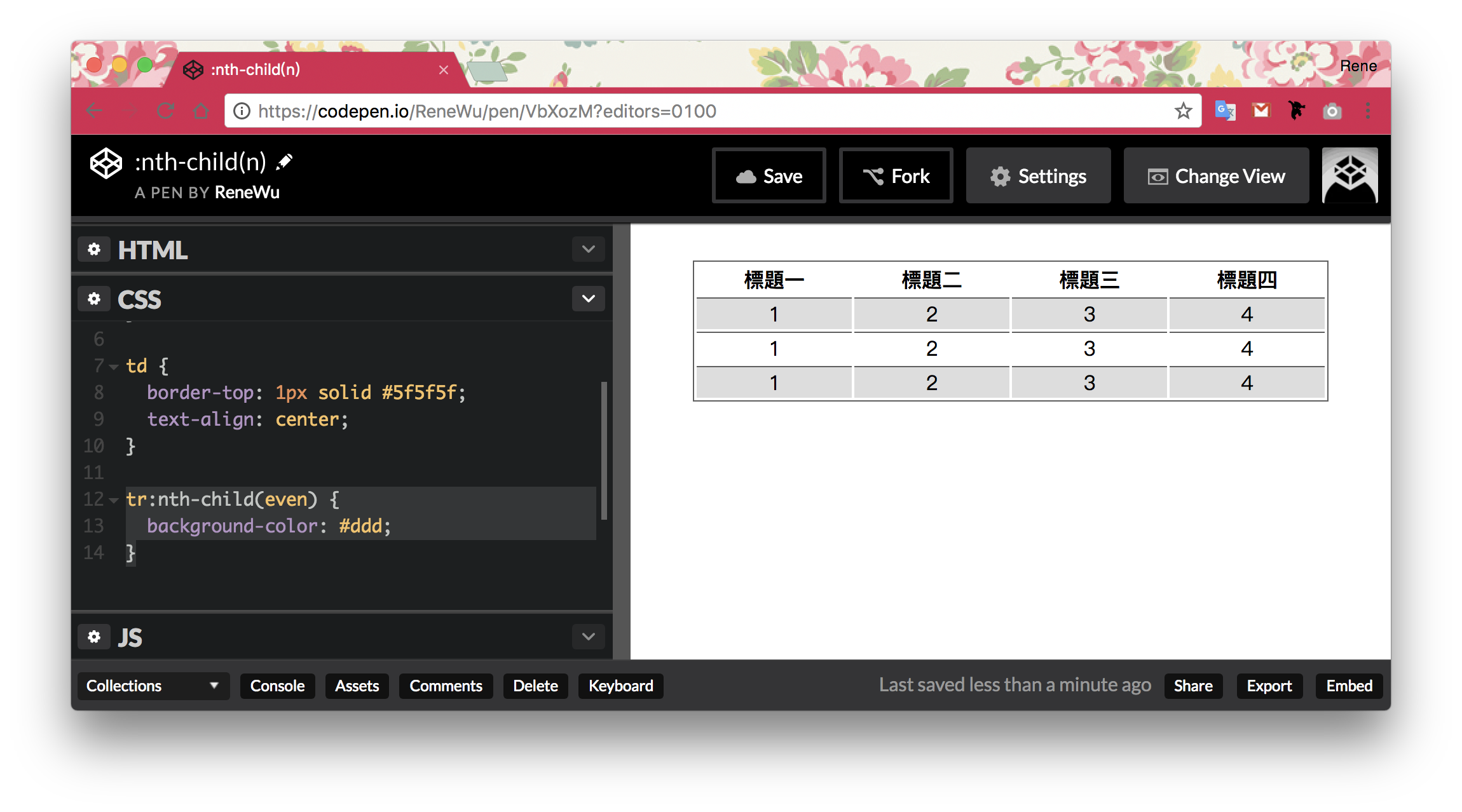
Task: Open the Collections dropdown
Action: pyautogui.click(x=153, y=686)
